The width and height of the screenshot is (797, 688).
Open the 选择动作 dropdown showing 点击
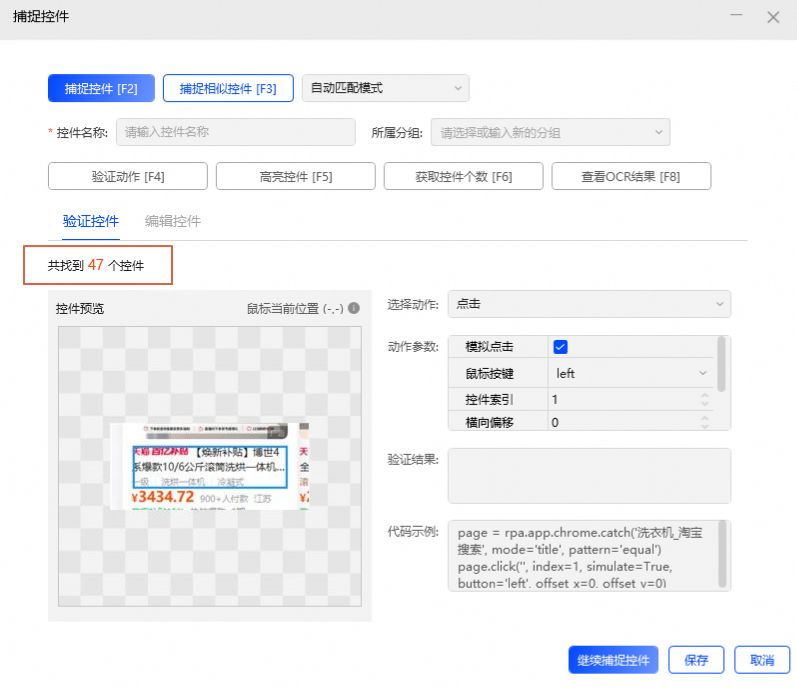coord(589,304)
